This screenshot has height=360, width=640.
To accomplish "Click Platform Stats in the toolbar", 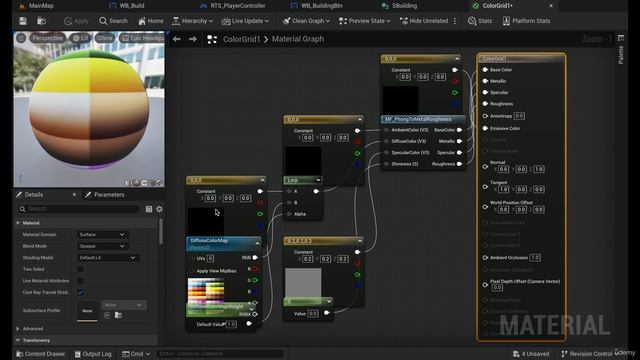I will coord(526,21).
